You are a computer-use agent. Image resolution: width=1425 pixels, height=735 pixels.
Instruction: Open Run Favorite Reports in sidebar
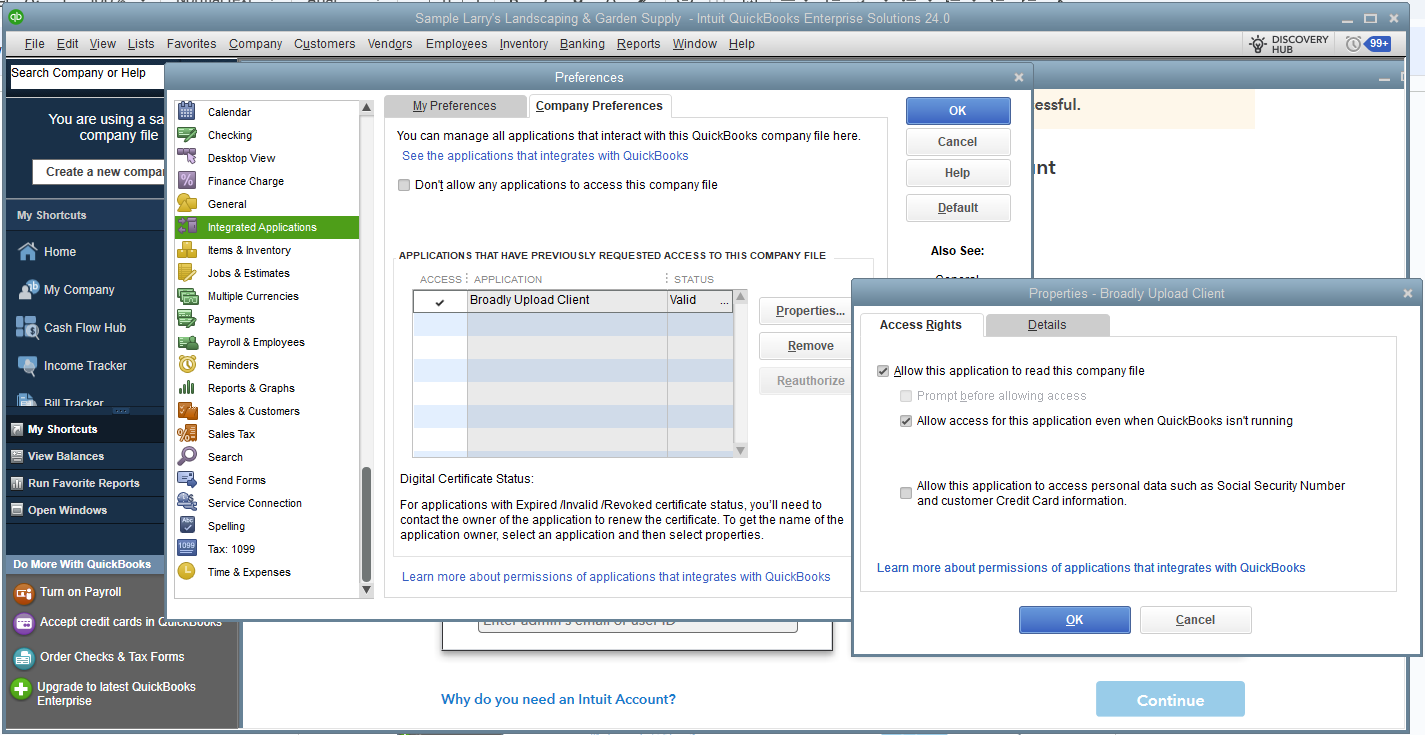coord(83,483)
